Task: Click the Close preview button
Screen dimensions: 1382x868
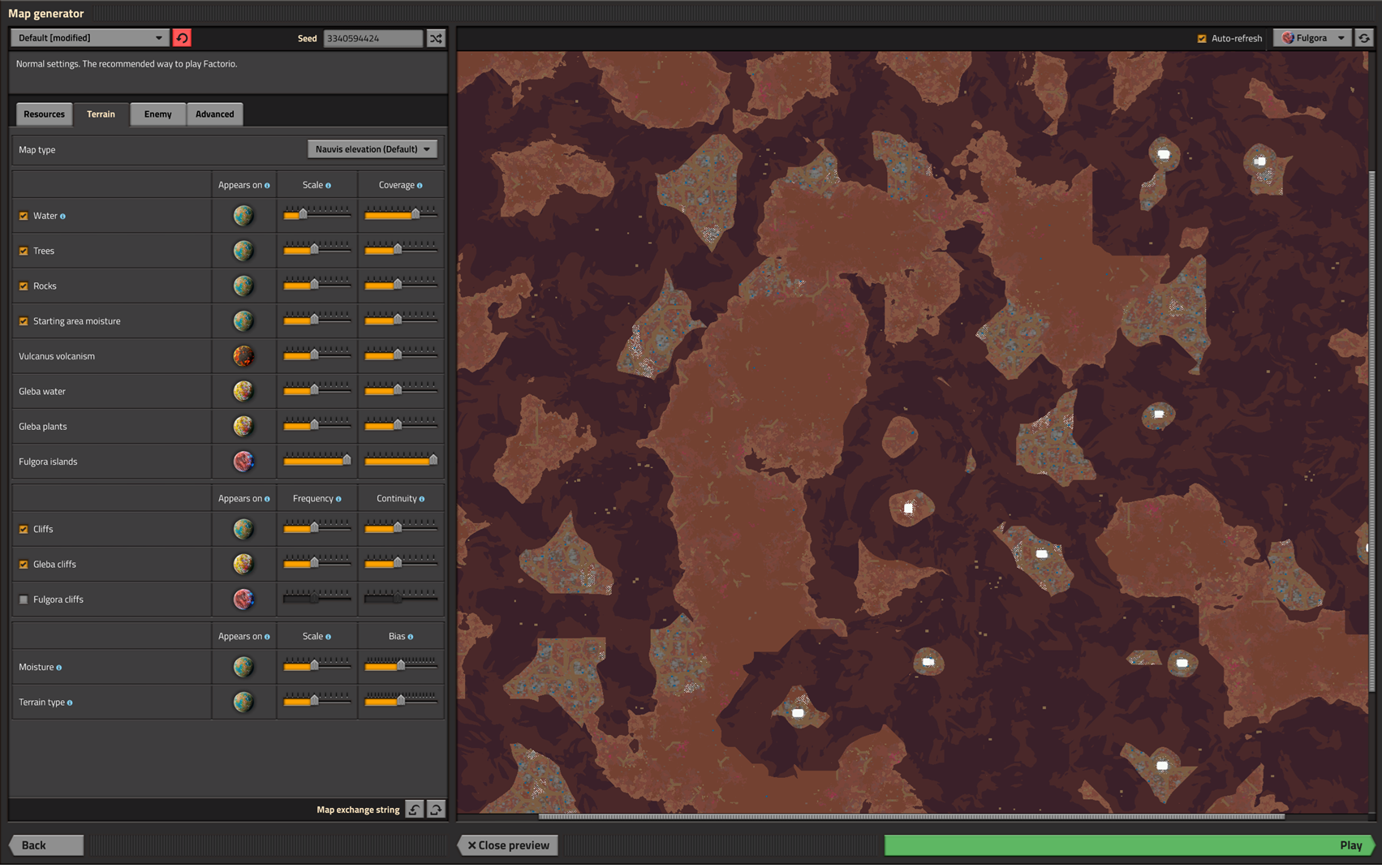Action: point(509,845)
